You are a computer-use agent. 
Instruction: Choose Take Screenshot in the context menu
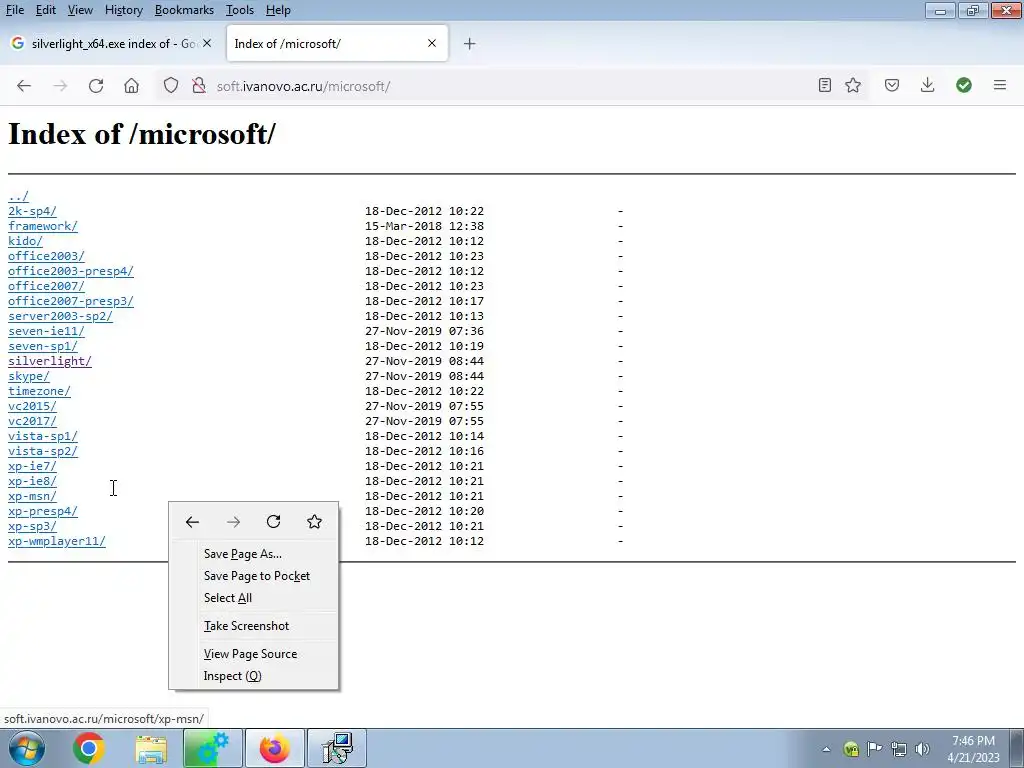pos(253,626)
